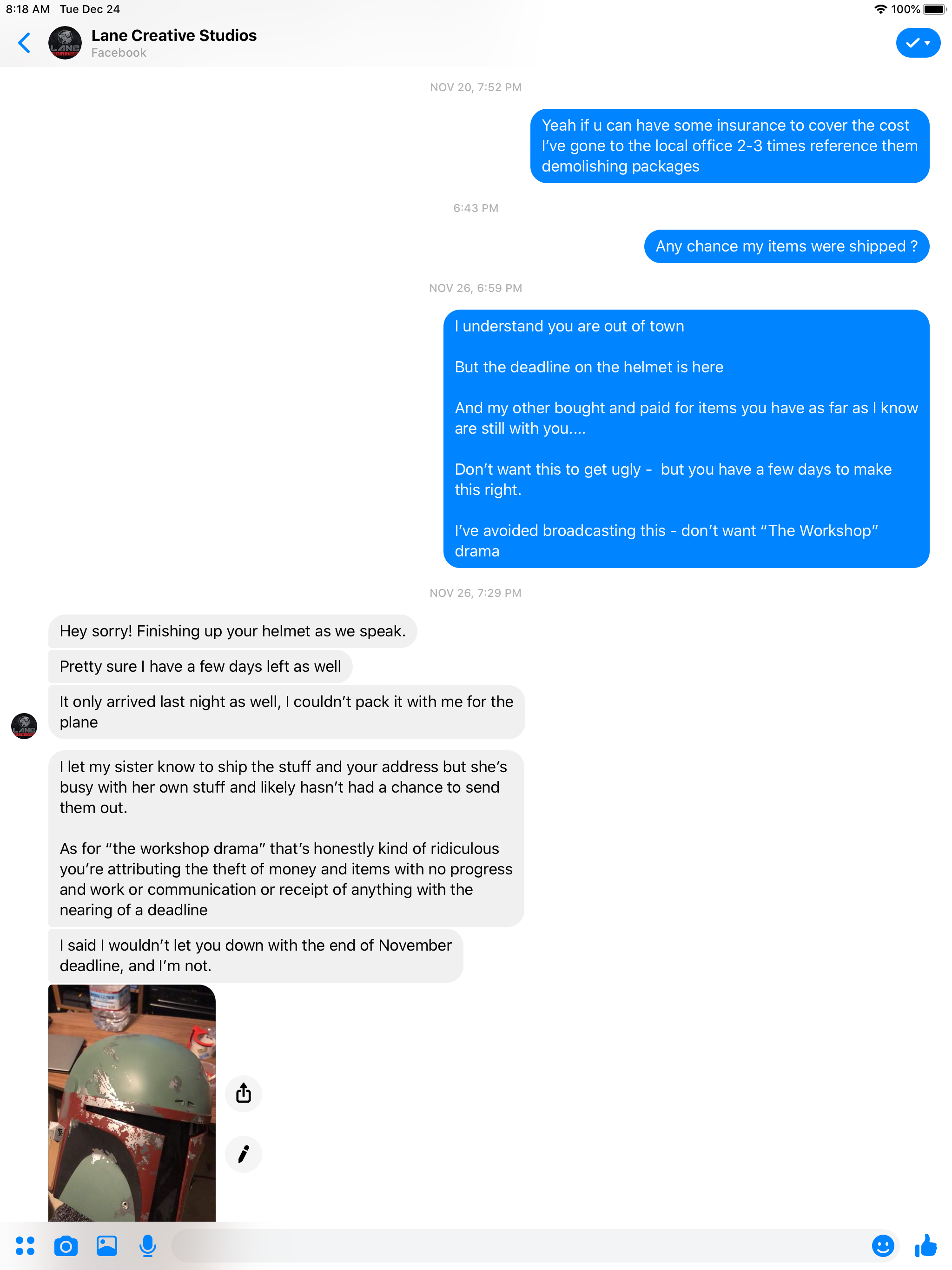
Task: Select the 'Any chance my items were shipped' message
Action: [787, 246]
